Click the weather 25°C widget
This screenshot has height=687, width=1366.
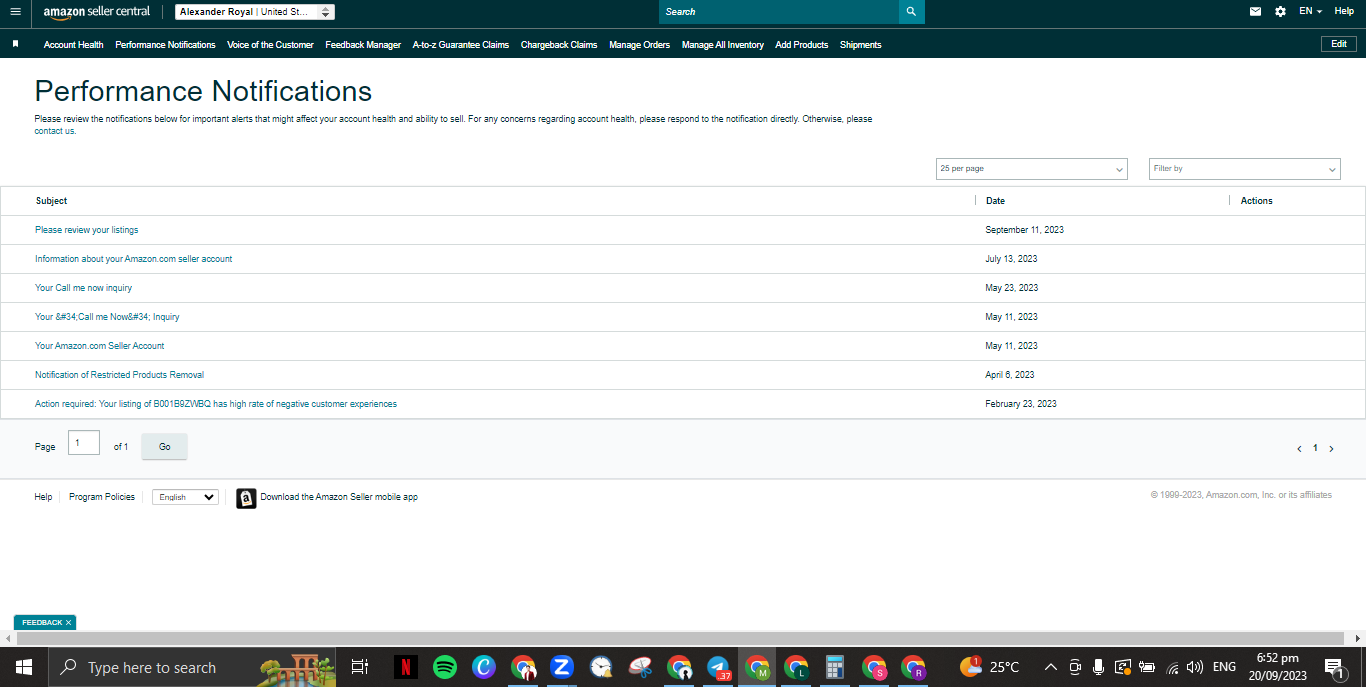click(990, 667)
